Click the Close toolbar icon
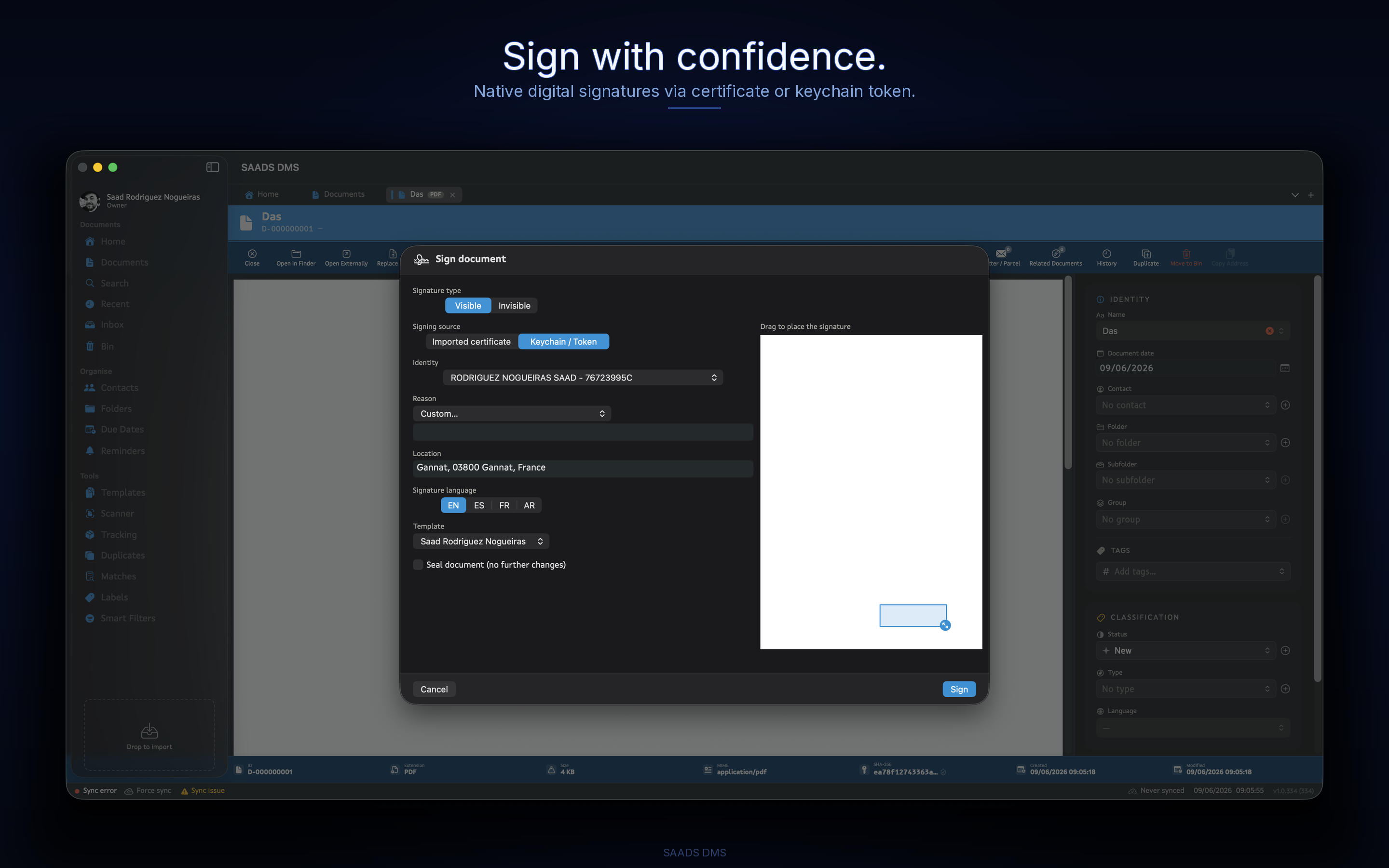Image resolution: width=1389 pixels, height=868 pixels. coord(252,257)
